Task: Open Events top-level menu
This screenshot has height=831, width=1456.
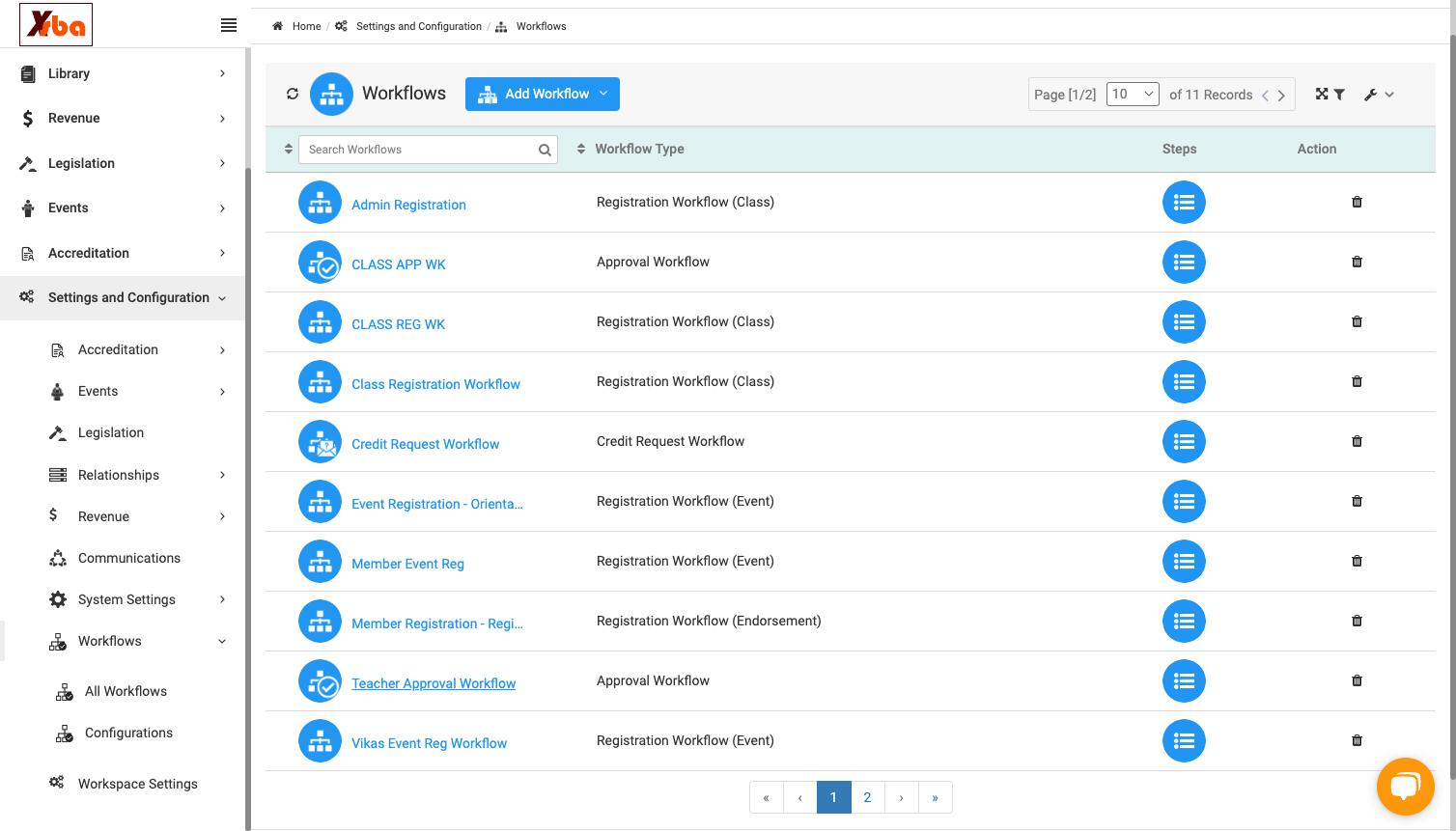Action: pyautogui.click(x=123, y=208)
